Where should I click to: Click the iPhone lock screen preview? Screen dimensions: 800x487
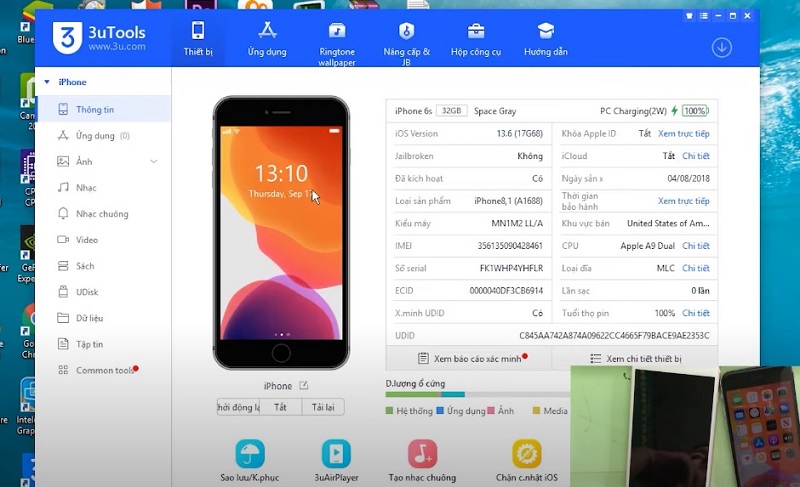tap(281, 233)
